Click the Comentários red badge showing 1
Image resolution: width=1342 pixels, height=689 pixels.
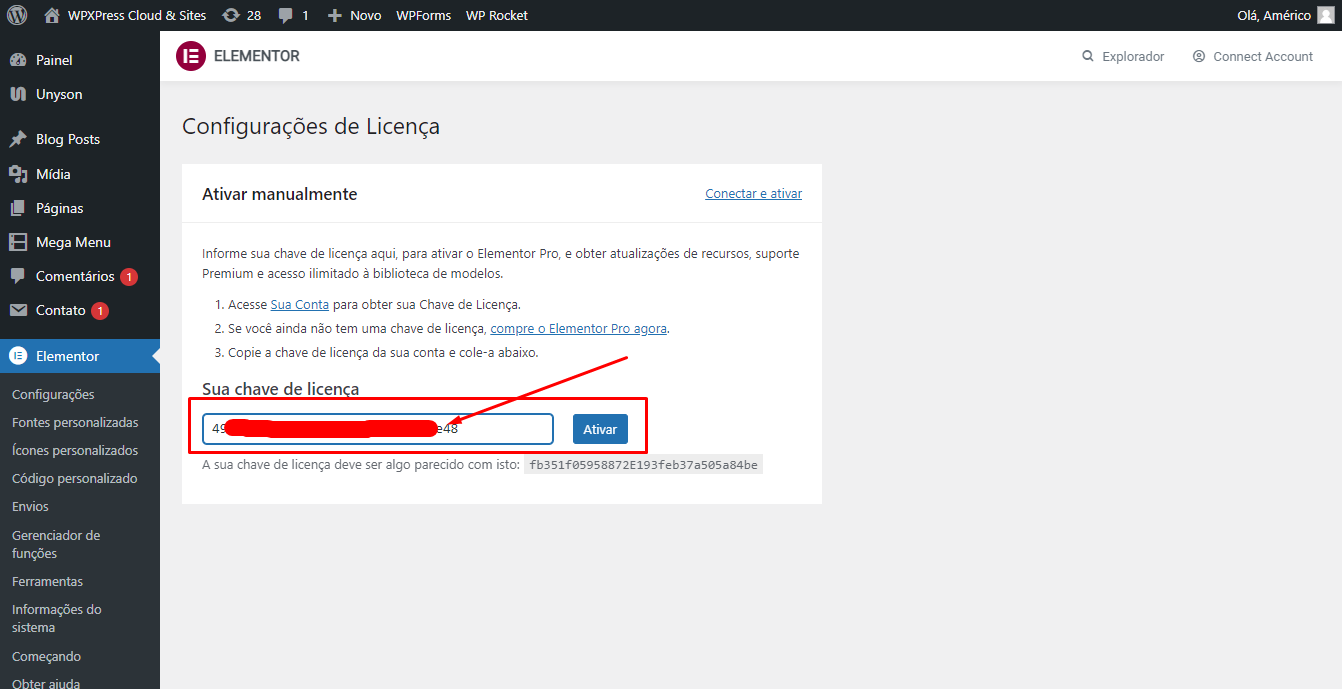pos(129,277)
